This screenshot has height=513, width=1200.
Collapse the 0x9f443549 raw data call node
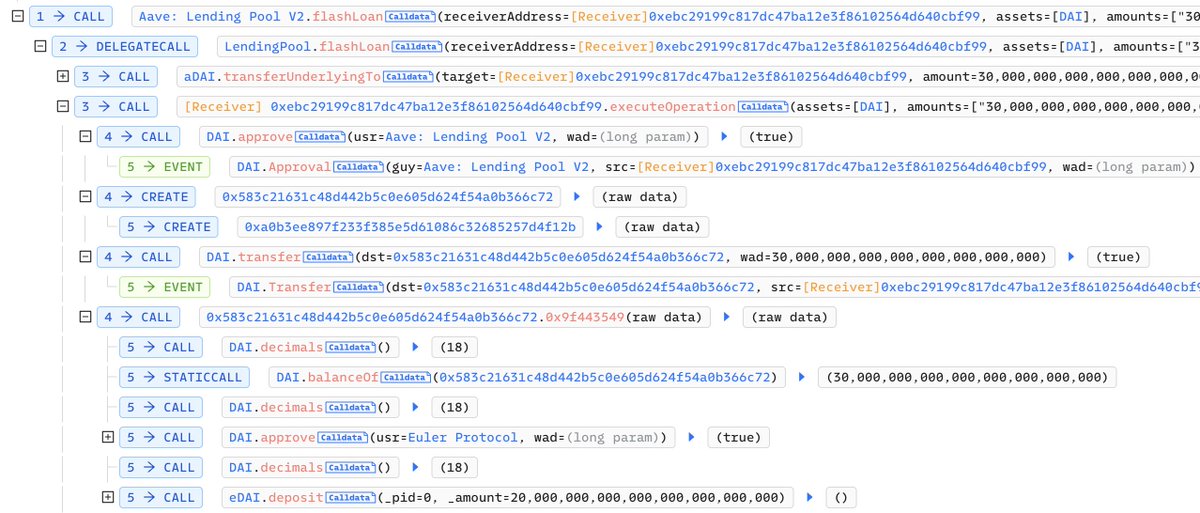point(85,317)
